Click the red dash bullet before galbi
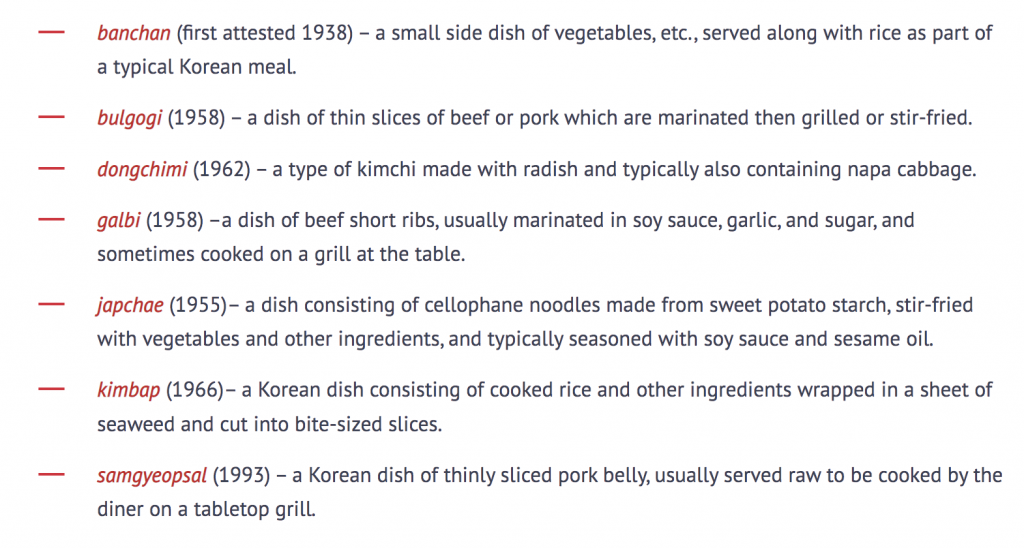 point(52,219)
